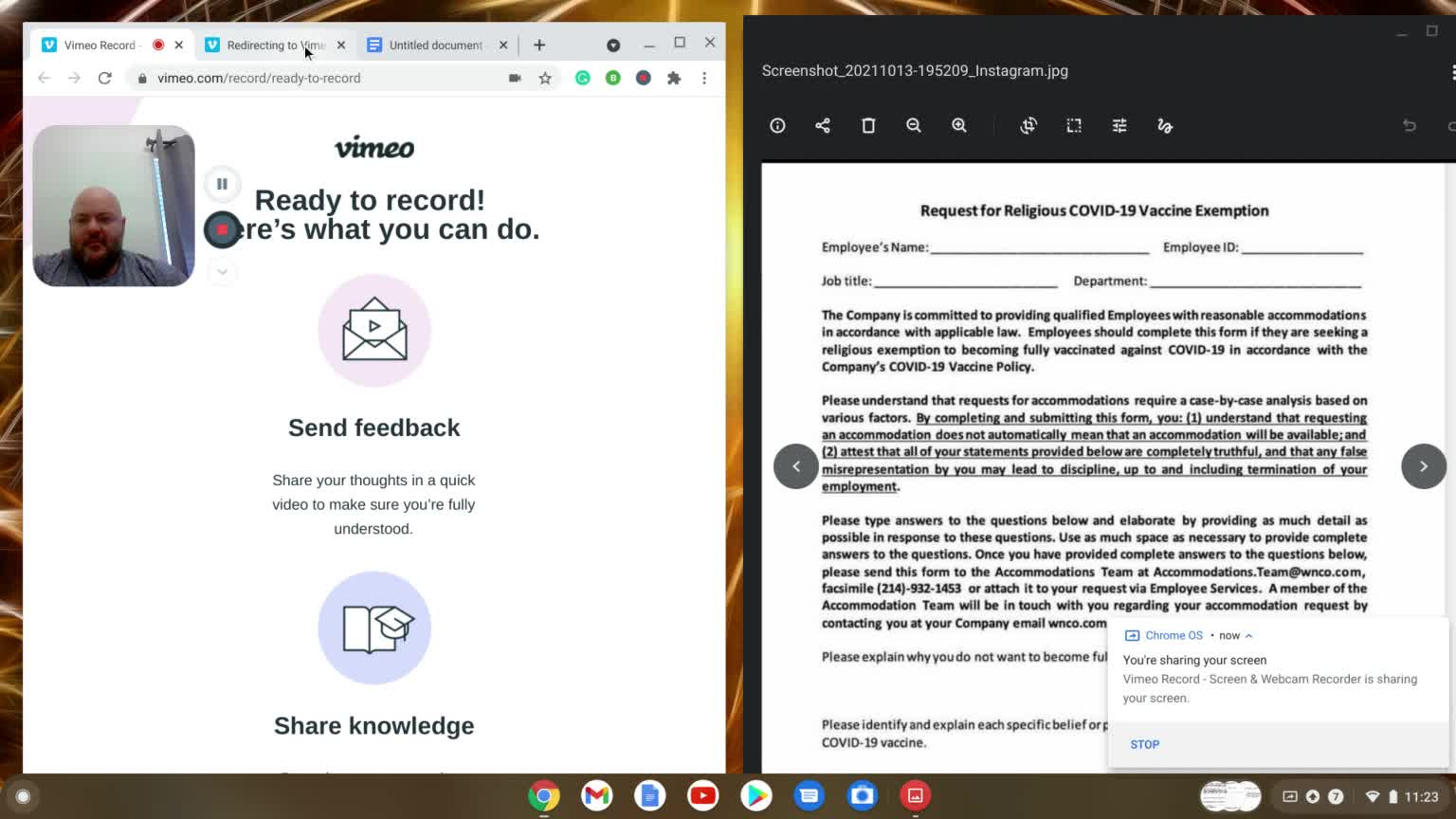Show image info in Gallery
The width and height of the screenshot is (1456, 819).
777,125
